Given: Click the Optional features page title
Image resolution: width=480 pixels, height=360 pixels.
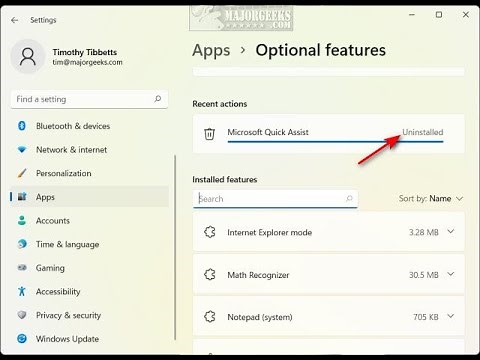Looking at the screenshot, I should point(321,50).
